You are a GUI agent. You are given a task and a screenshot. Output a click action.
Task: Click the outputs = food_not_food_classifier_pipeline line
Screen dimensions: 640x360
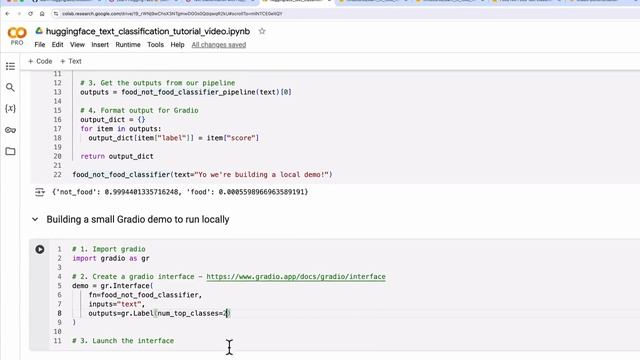click(186, 92)
